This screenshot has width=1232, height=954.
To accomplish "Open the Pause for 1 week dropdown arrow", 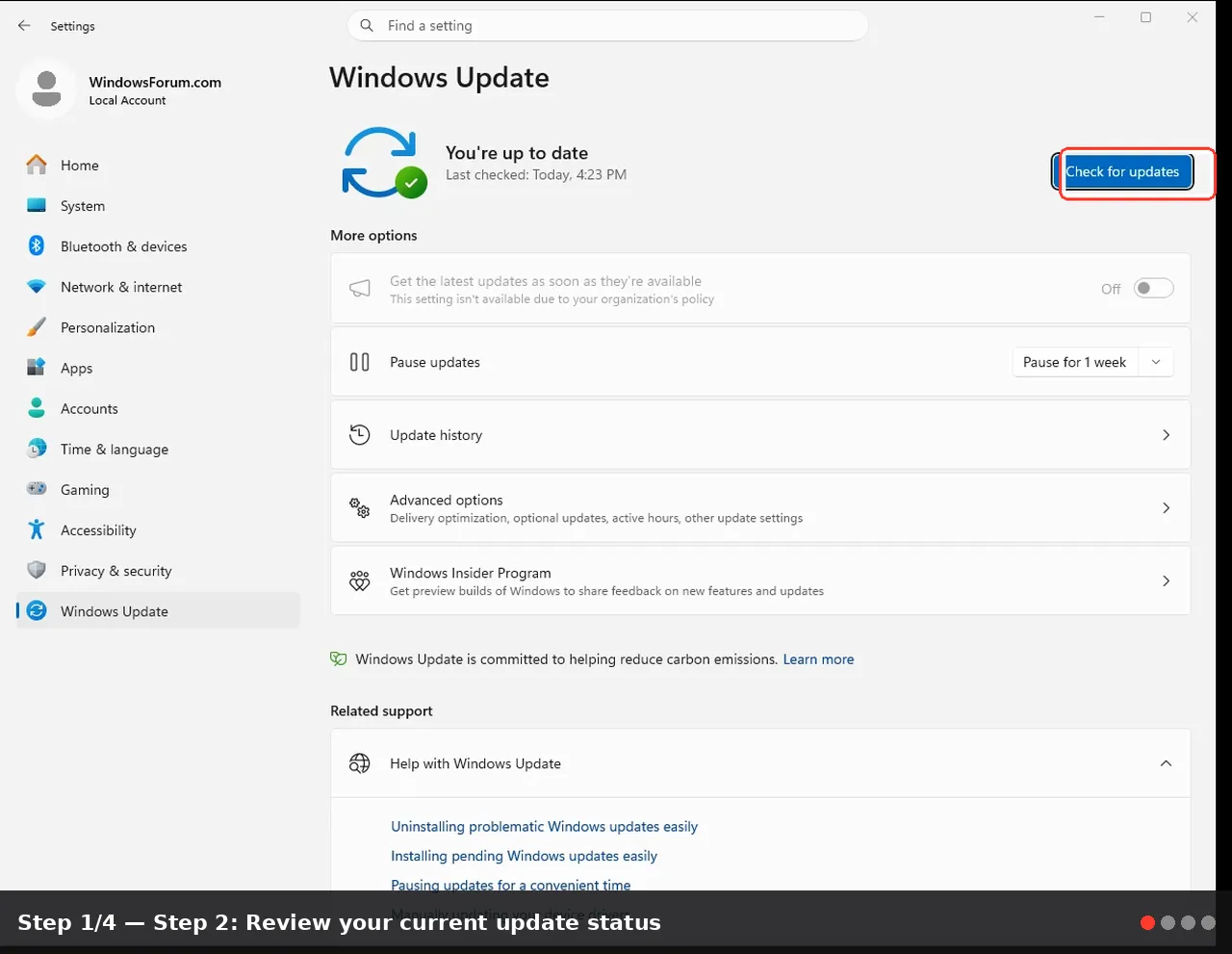I will tap(1156, 362).
